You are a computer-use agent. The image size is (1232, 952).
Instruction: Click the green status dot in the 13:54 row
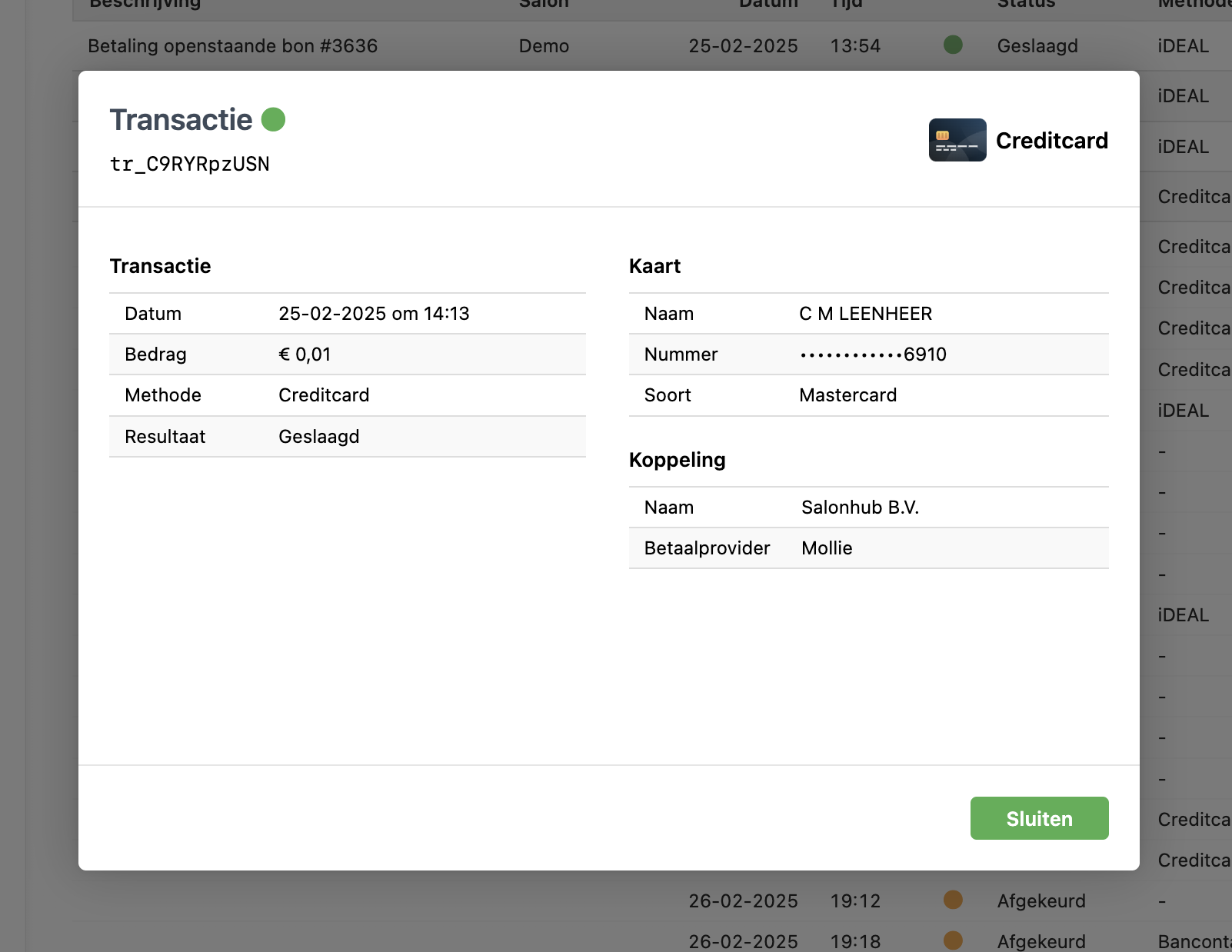[953, 45]
